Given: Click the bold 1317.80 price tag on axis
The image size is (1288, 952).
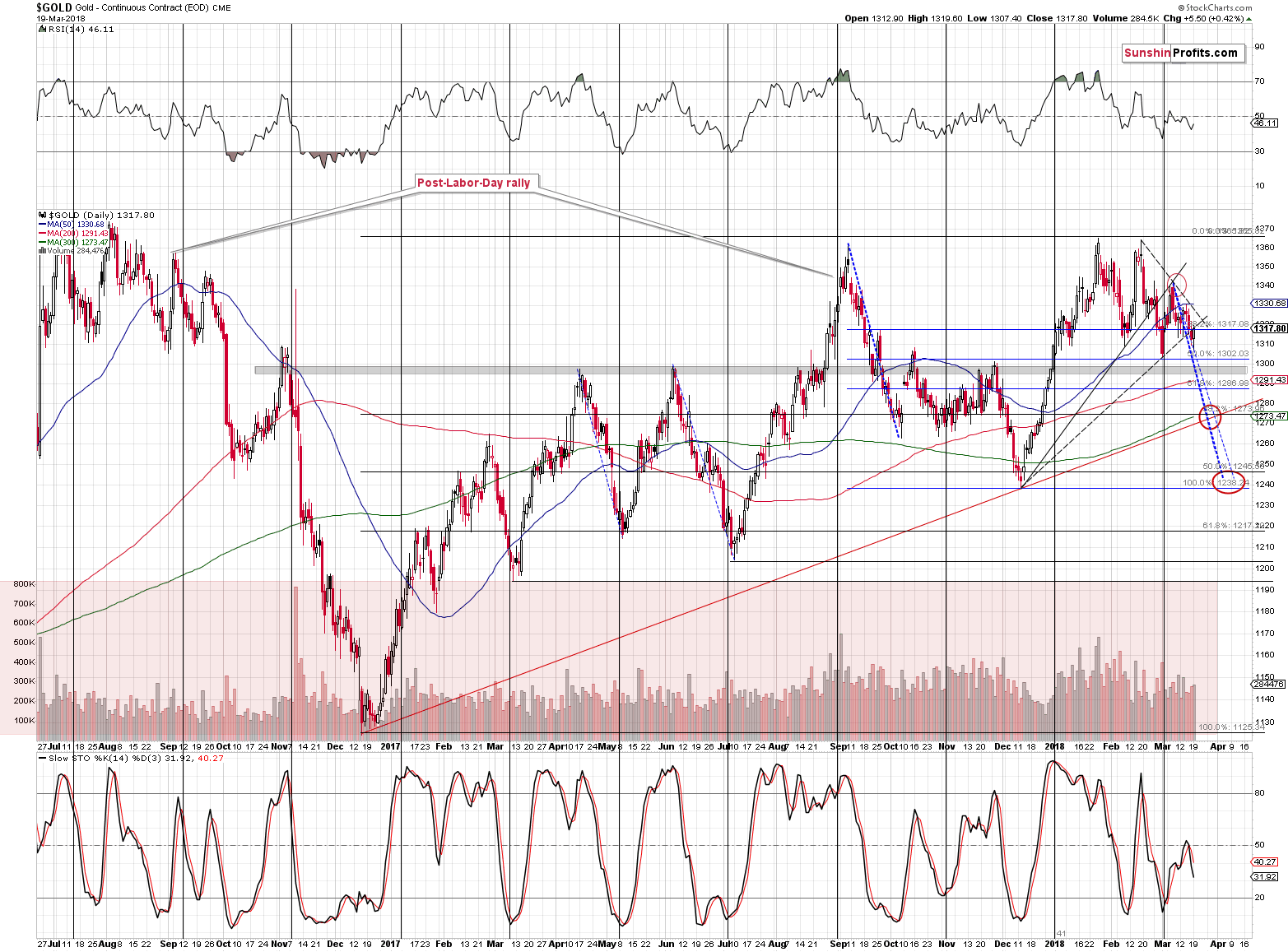Looking at the screenshot, I should pos(1268,328).
